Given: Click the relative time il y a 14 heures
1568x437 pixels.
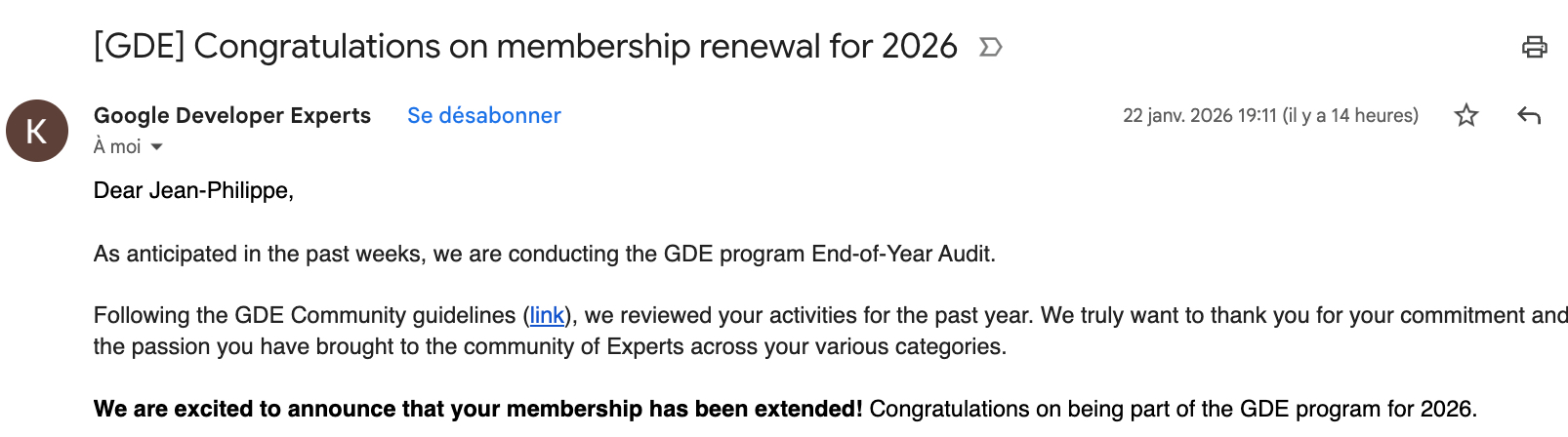Looking at the screenshot, I should pyautogui.click(x=1350, y=116).
